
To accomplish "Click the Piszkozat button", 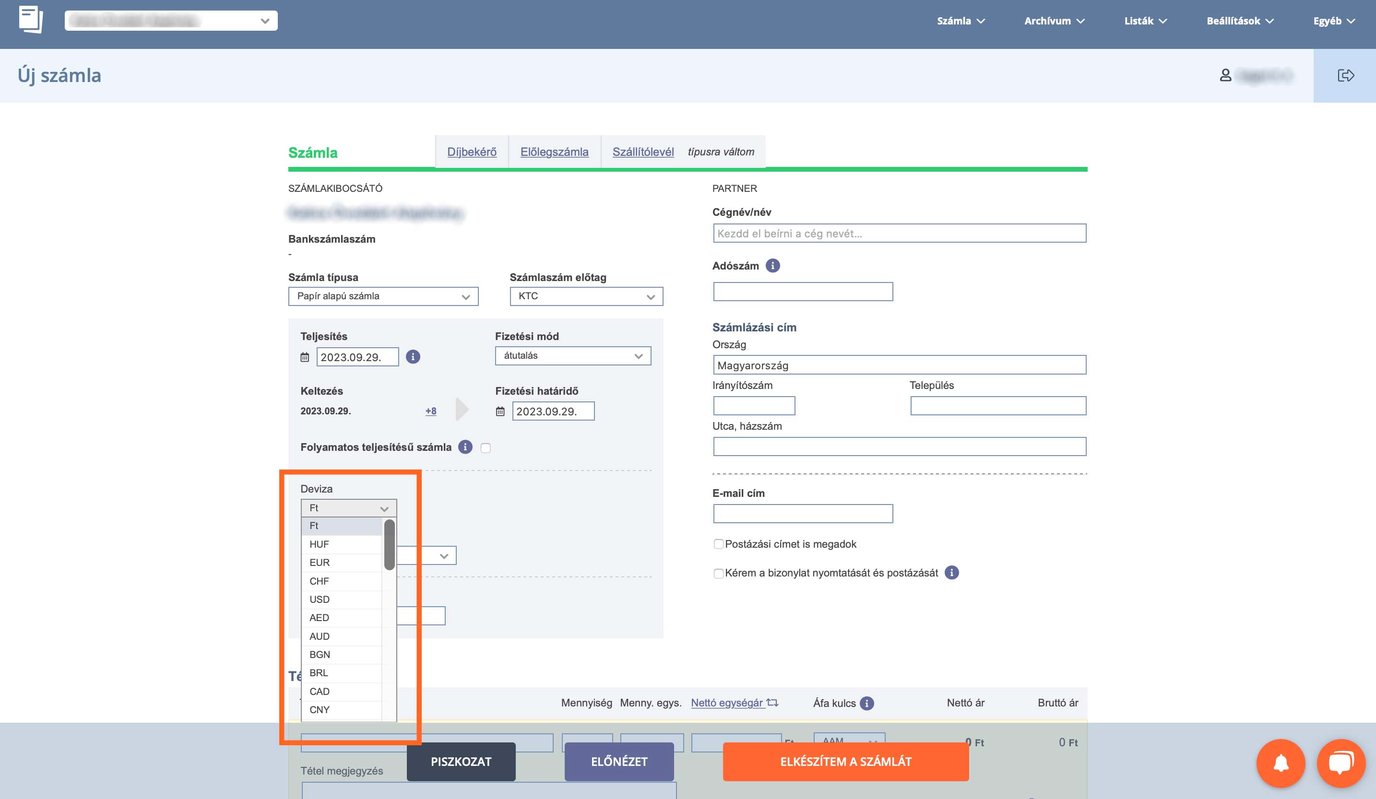I will tap(461, 761).
